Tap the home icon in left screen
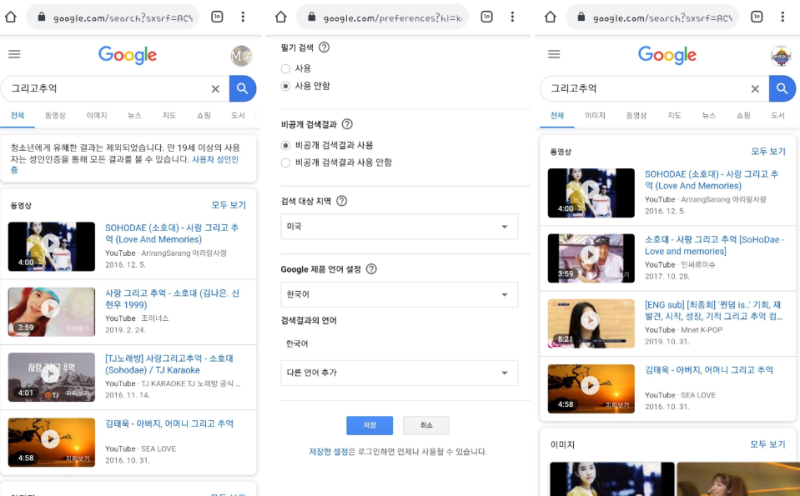Viewport: 800px width, 496px height. click(11, 17)
